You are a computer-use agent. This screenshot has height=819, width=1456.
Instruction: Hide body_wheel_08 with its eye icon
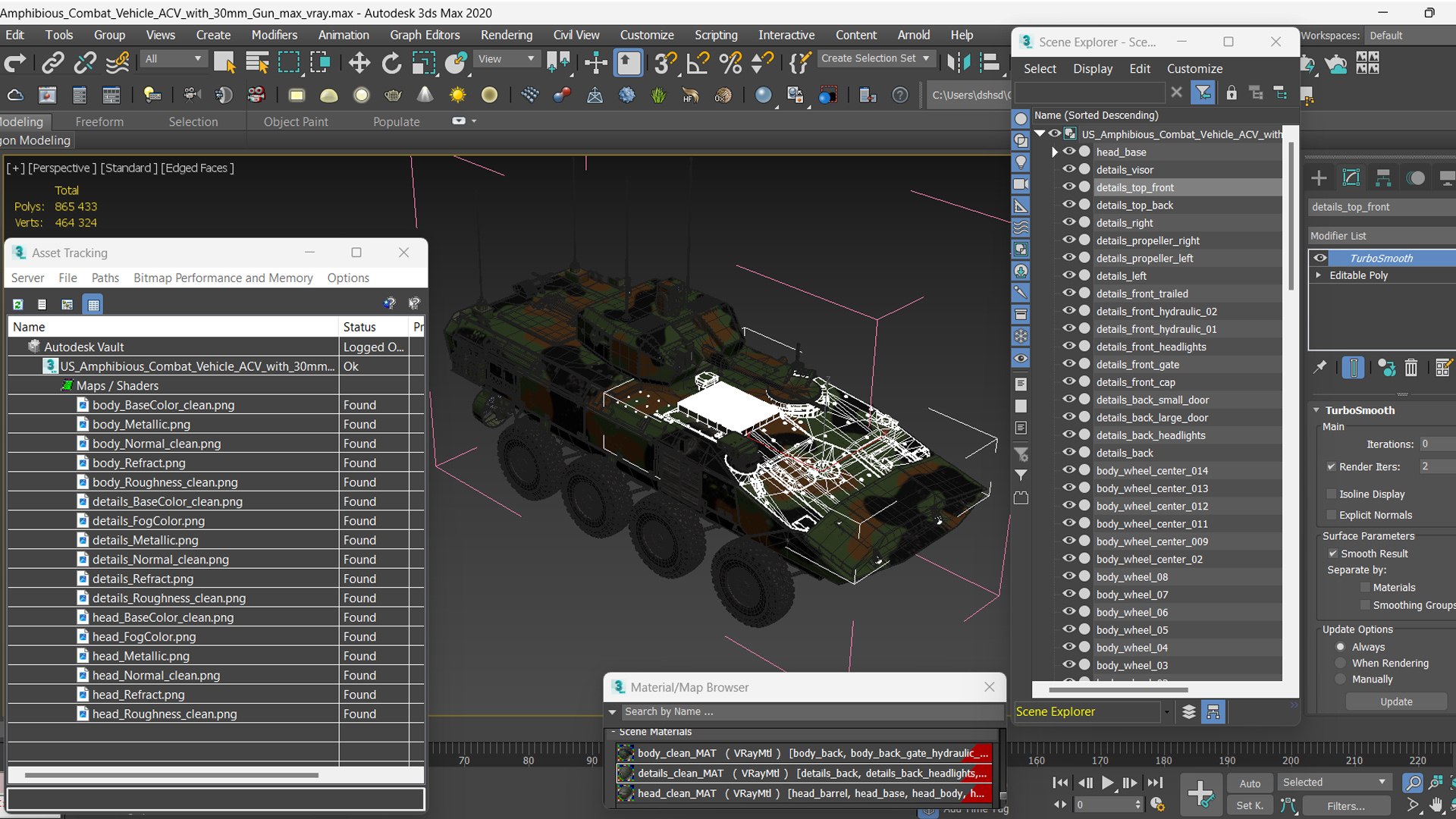(x=1068, y=576)
